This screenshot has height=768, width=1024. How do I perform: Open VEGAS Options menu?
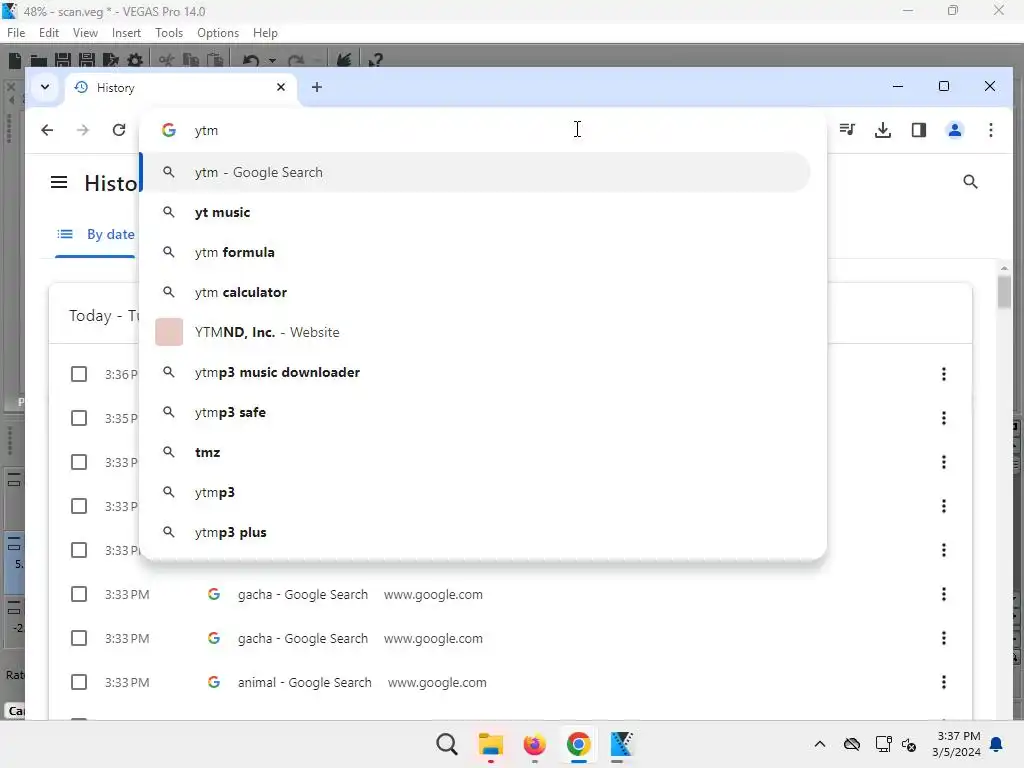click(218, 33)
